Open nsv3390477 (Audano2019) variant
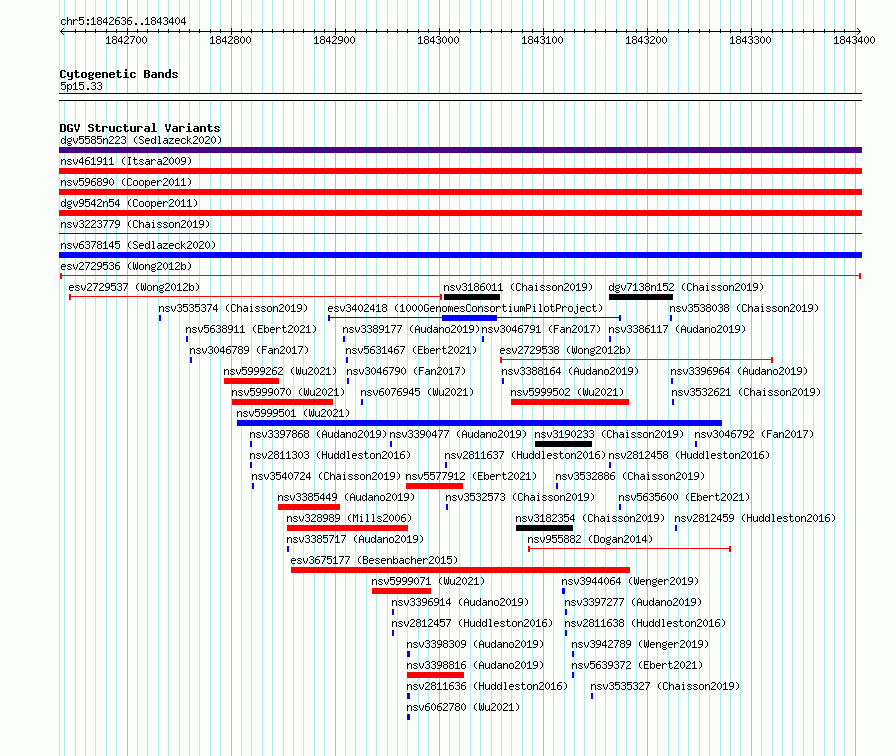890x756 pixels. (x=458, y=434)
